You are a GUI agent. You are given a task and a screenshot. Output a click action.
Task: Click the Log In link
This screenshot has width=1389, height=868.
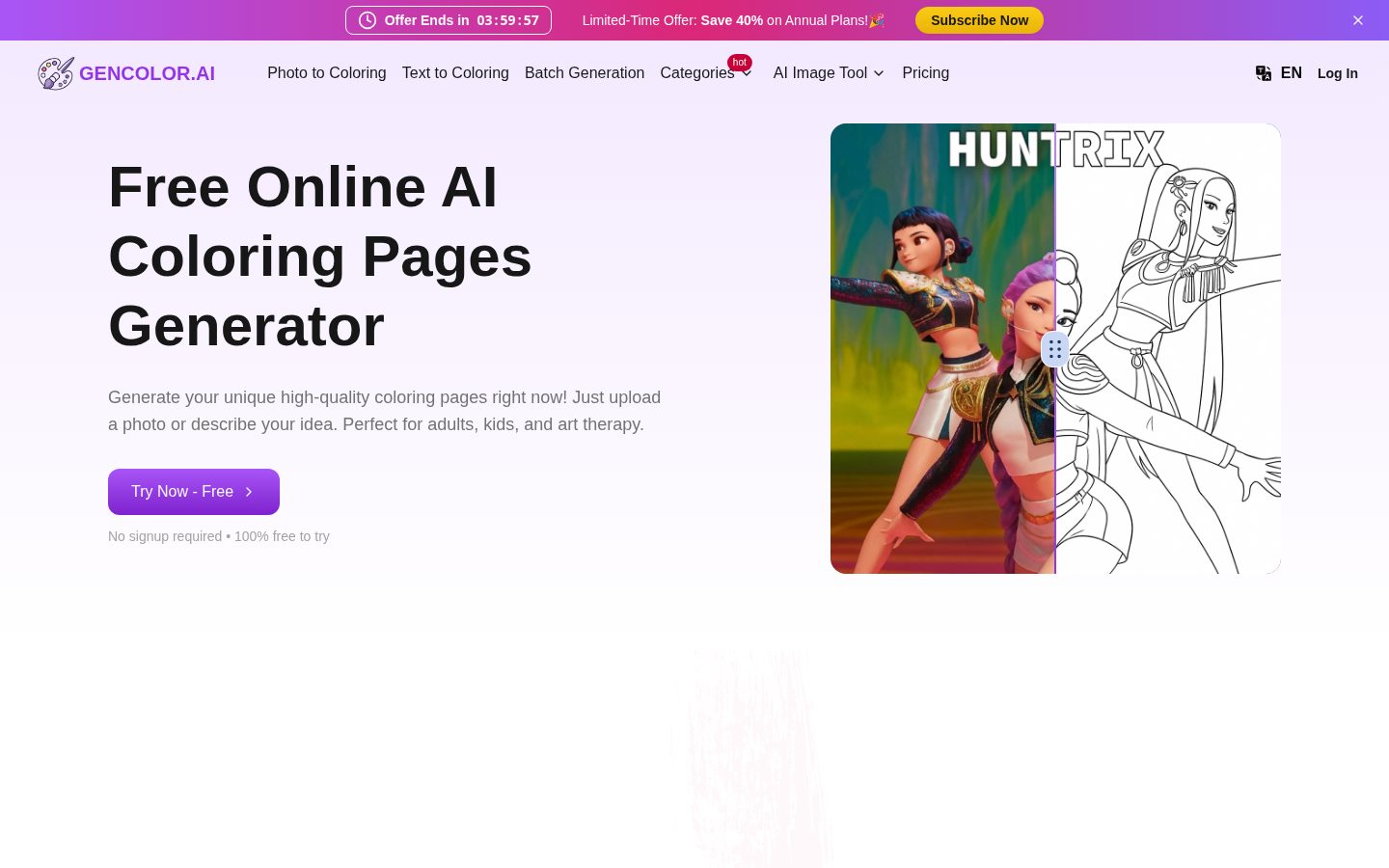pos(1338,73)
